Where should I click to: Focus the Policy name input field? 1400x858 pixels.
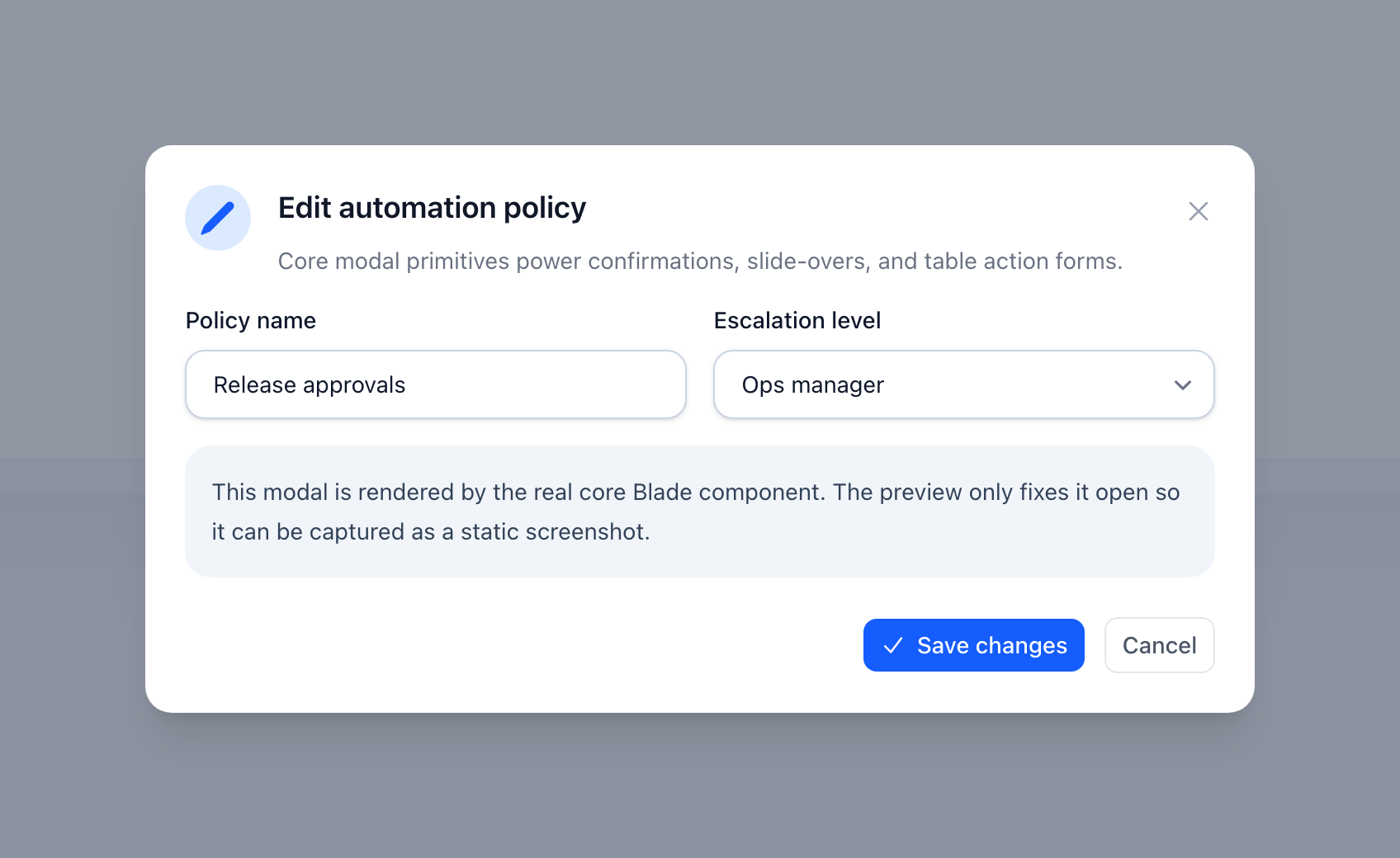pos(436,384)
